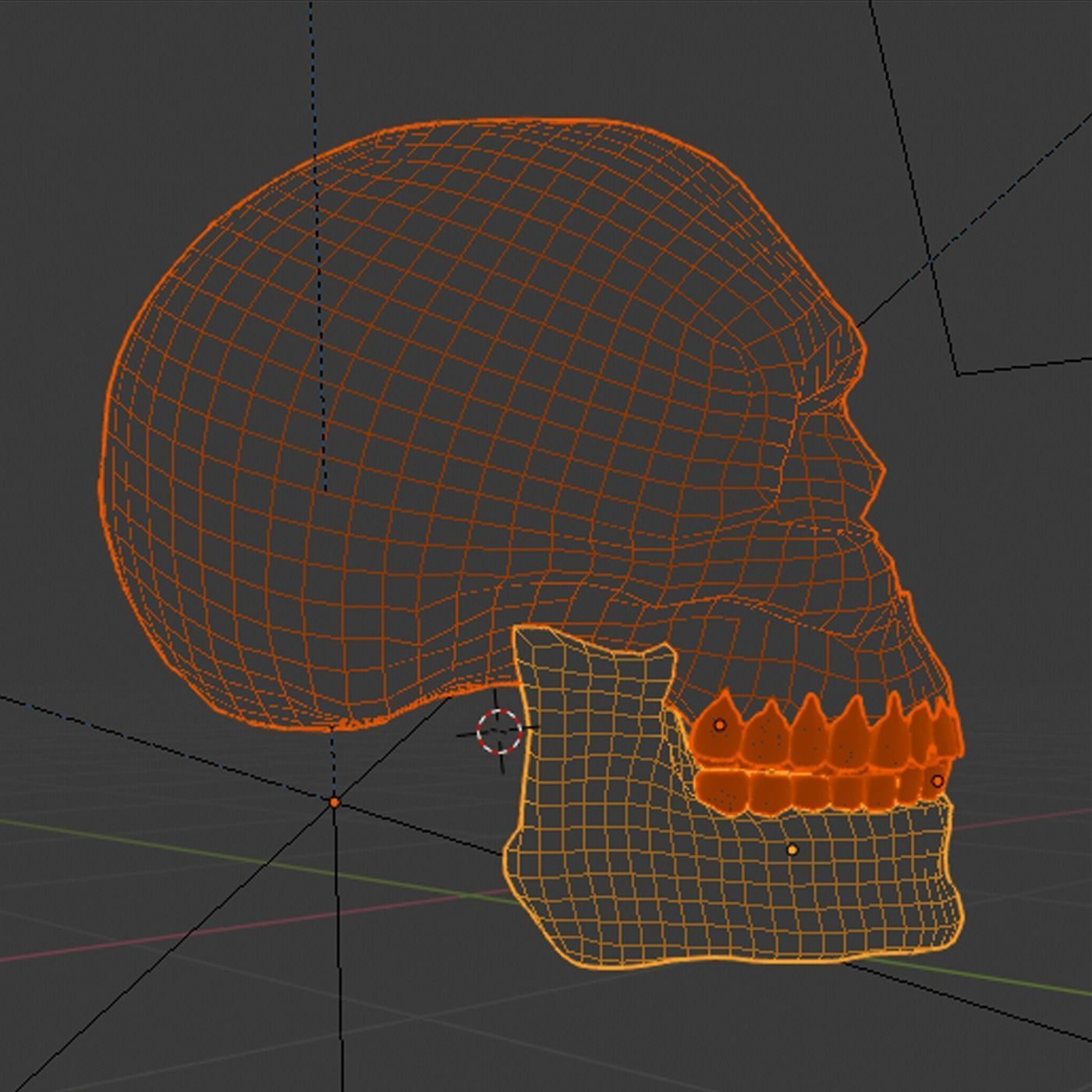The image size is (1092, 1092).
Task: Click the red-white 3D cursor circle
Action: [499, 732]
